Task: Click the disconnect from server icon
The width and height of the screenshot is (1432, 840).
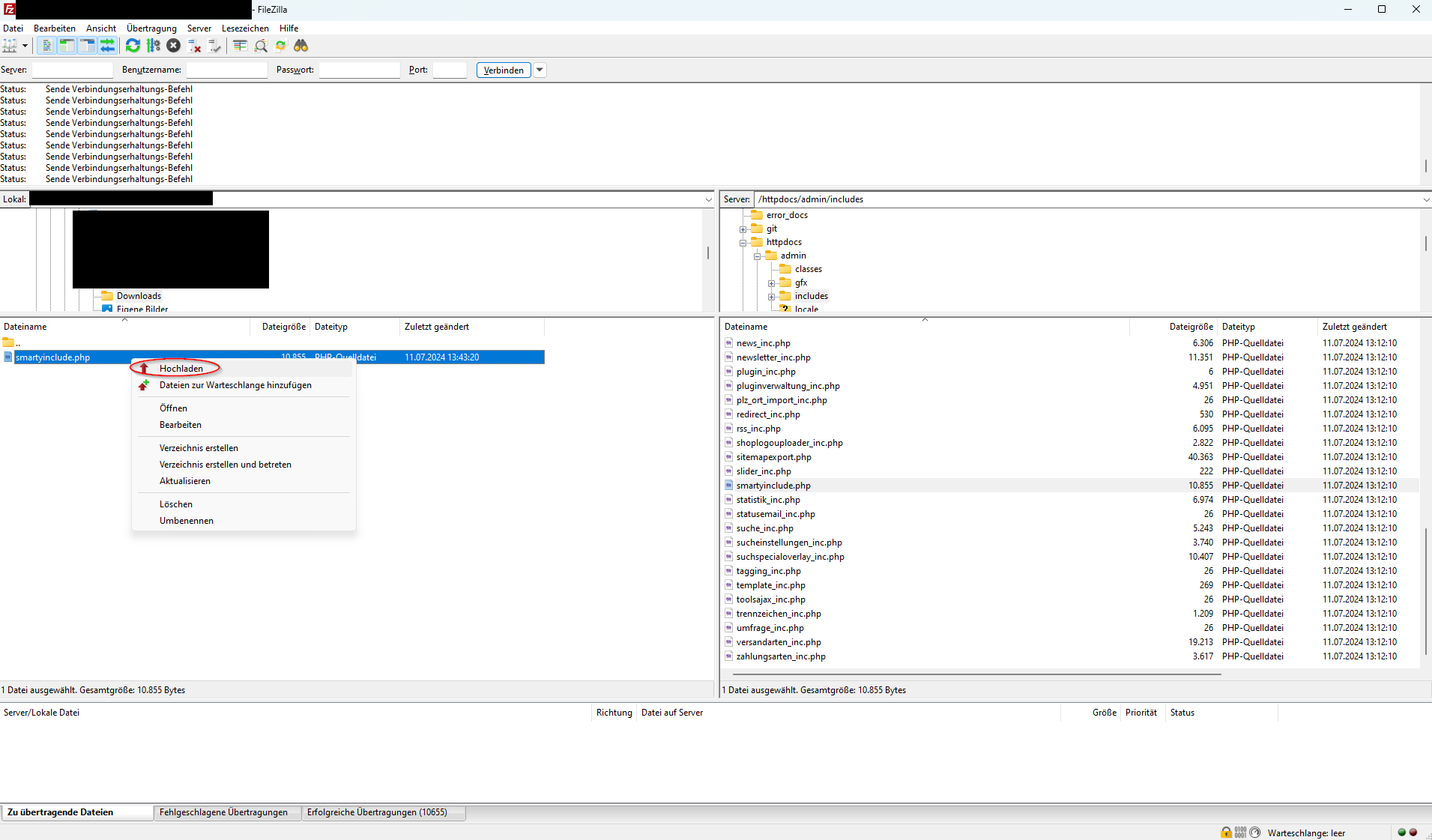Action: click(x=194, y=46)
